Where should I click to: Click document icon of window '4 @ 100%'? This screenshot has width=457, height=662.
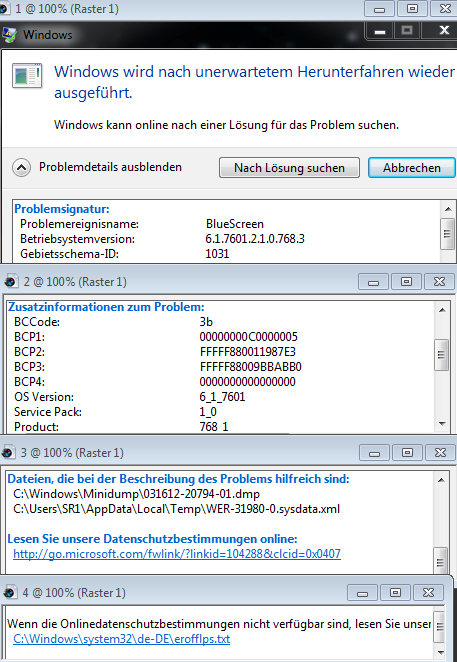point(10,593)
